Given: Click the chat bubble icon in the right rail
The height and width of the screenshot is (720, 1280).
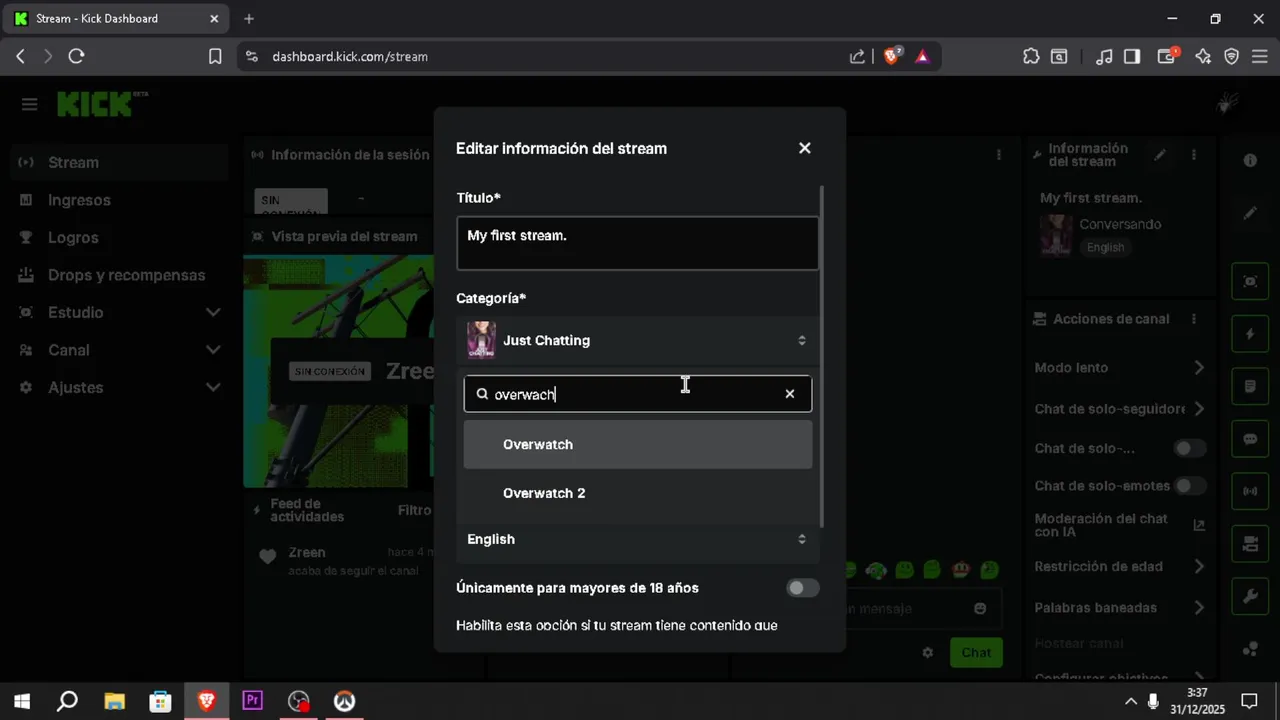Looking at the screenshot, I should click(x=1250, y=439).
